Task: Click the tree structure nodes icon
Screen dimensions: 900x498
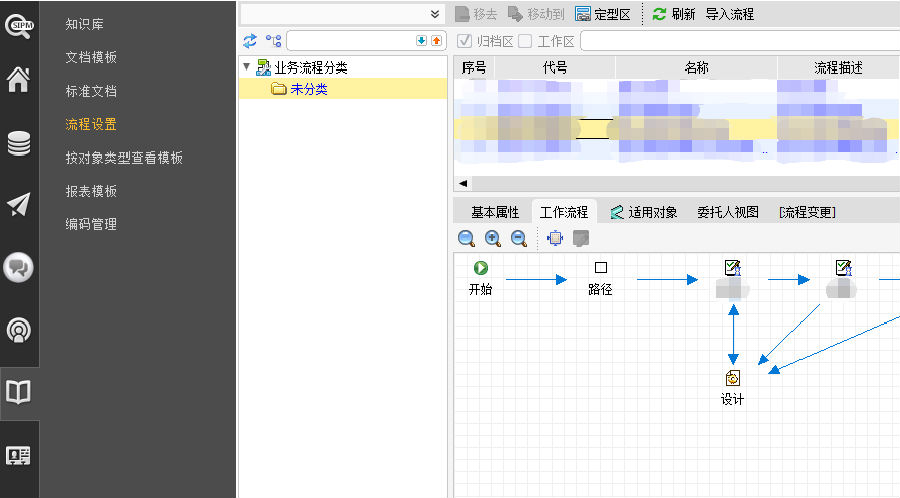Action: coord(273,41)
